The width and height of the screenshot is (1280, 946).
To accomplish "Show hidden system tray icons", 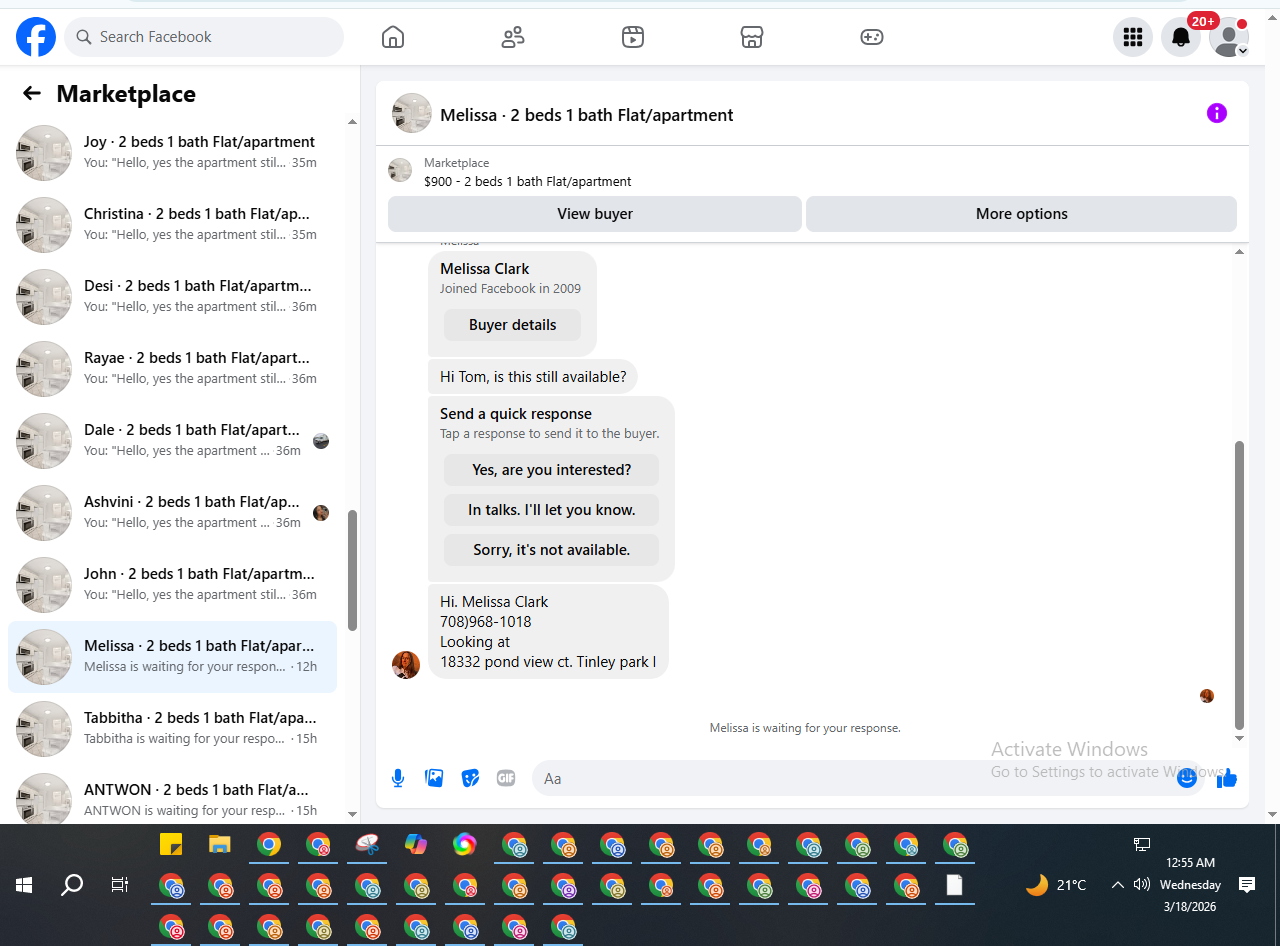I will pyautogui.click(x=1117, y=885).
